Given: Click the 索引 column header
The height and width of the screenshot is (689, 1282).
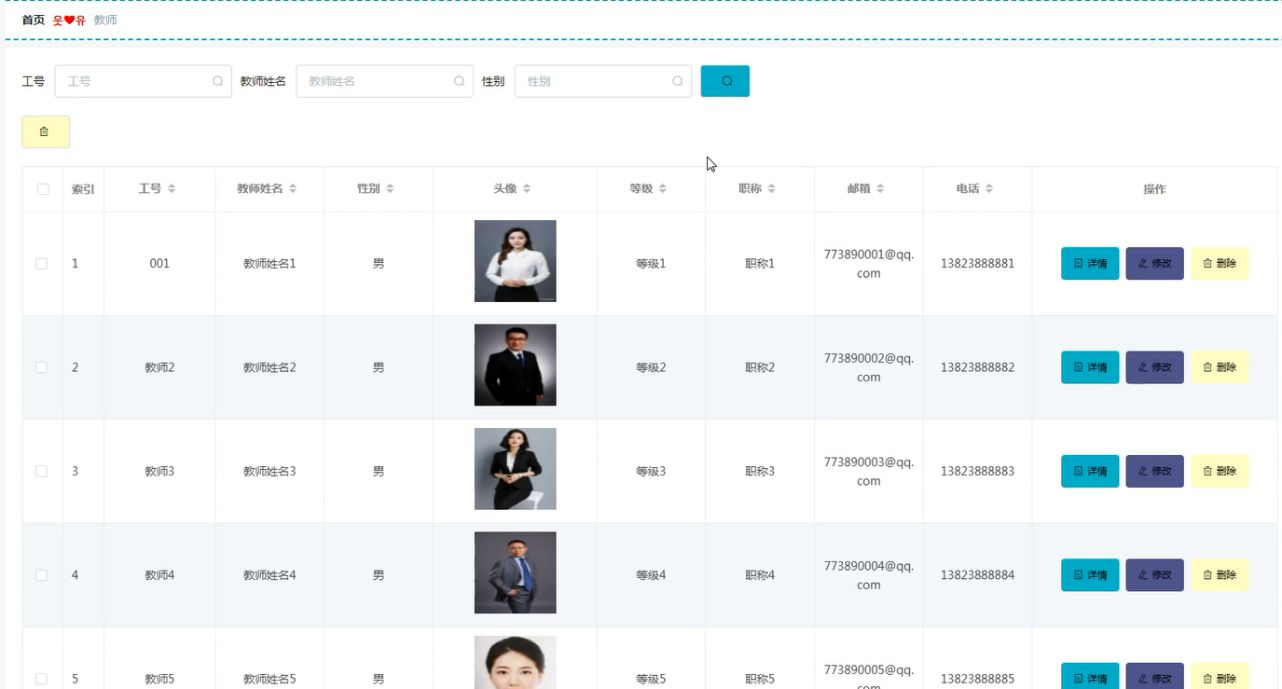Looking at the screenshot, I should (x=83, y=189).
